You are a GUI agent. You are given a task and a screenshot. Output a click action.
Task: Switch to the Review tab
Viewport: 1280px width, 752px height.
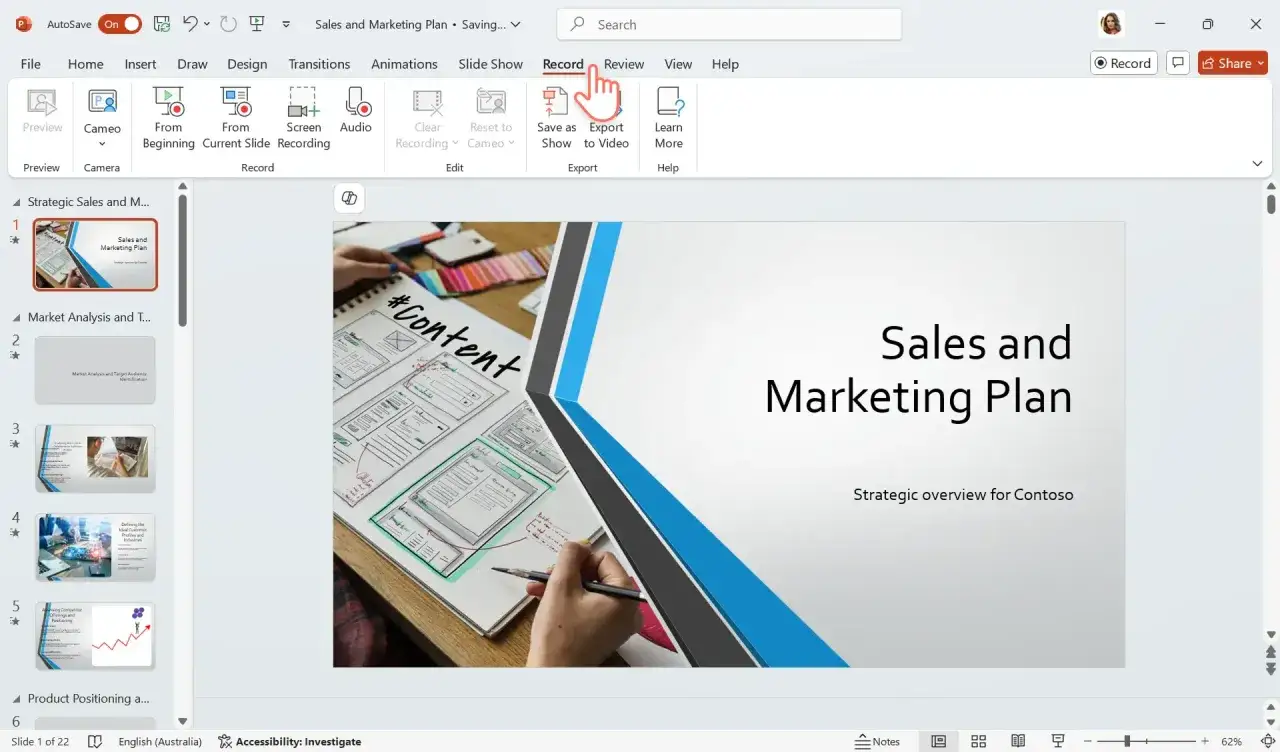[x=624, y=63]
